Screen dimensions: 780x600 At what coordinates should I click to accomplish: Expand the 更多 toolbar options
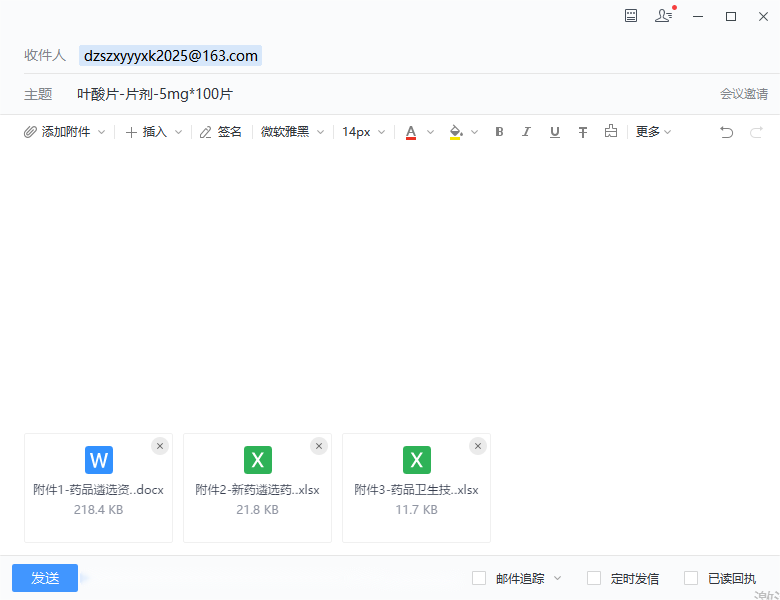tap(653, 132)
